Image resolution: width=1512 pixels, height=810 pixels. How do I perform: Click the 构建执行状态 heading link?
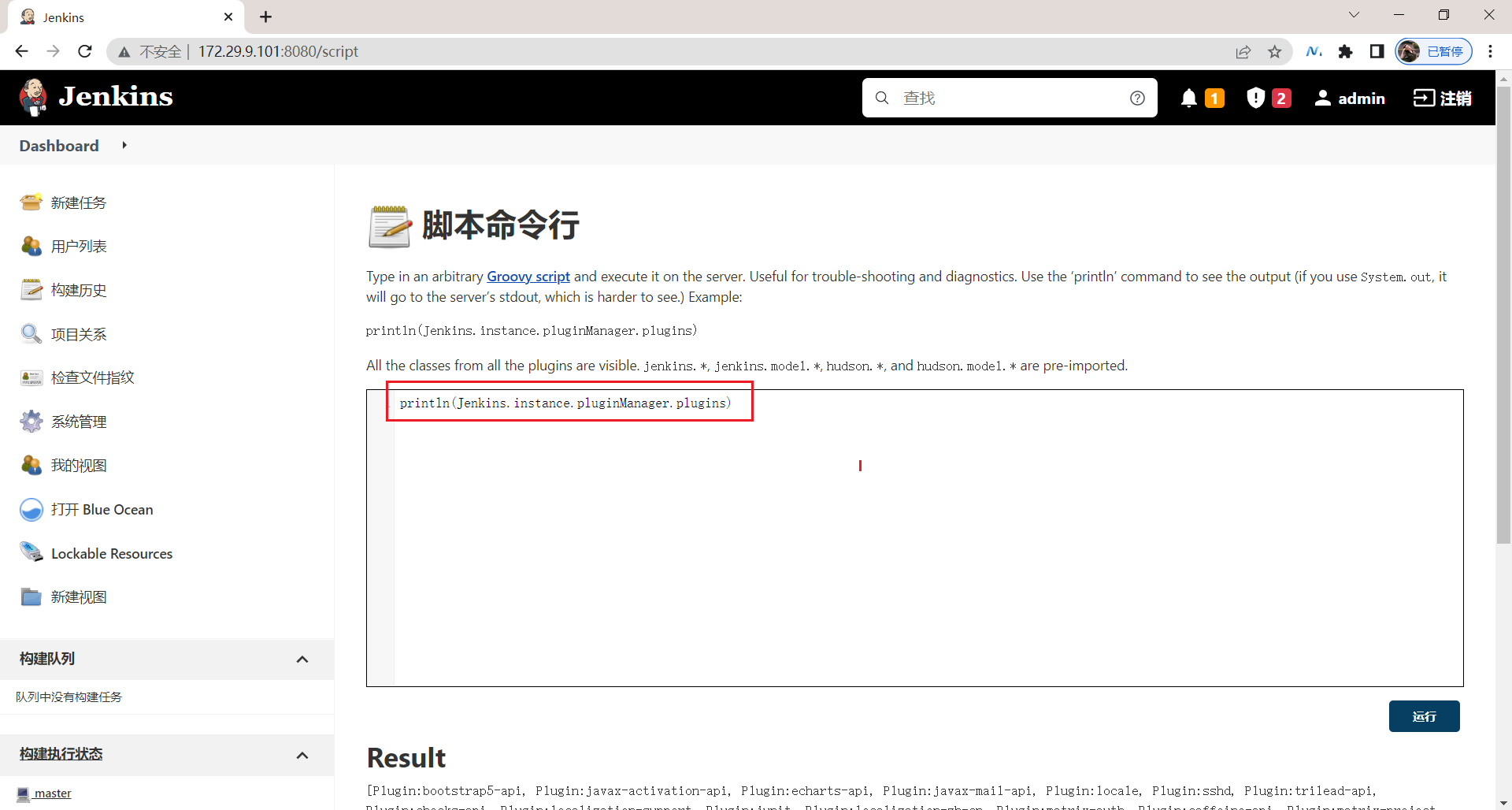(61, 754)
